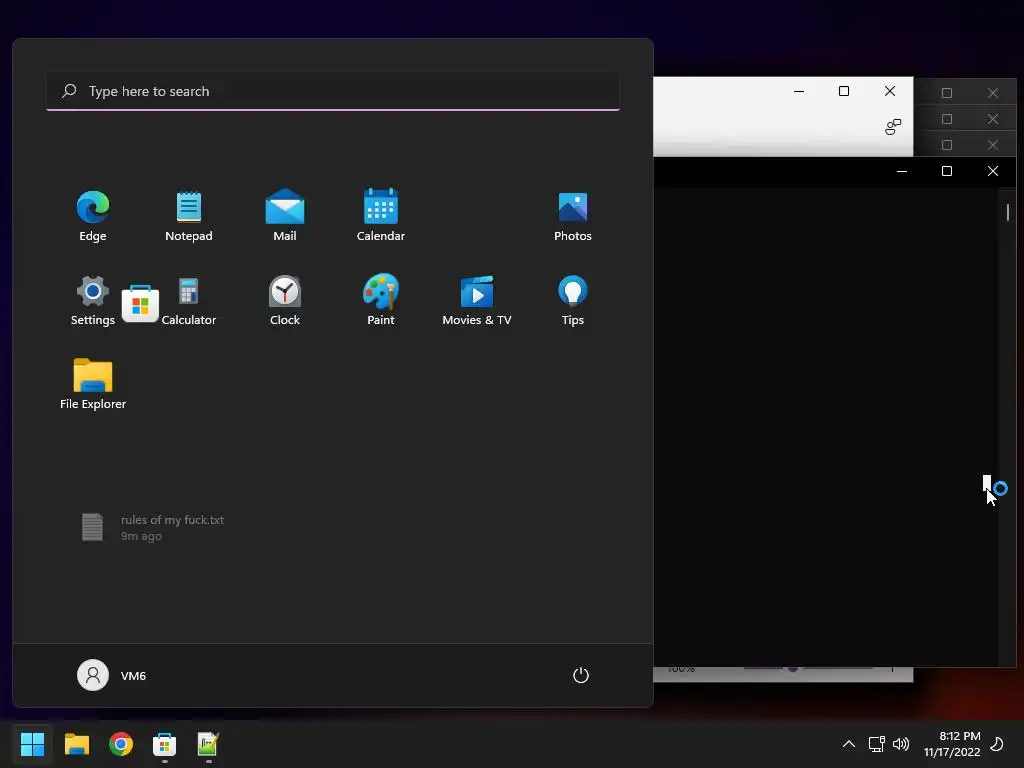Open File Explorer from the taskbar
1024x768 pixels.
[76, 744]
